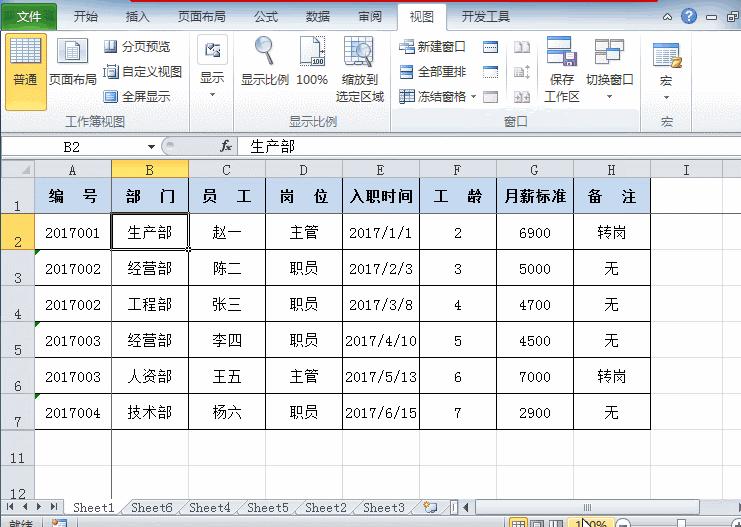Switch to the Data (数据) tab
The width and height of the screenshot is (741, 527).
[318, 17]
